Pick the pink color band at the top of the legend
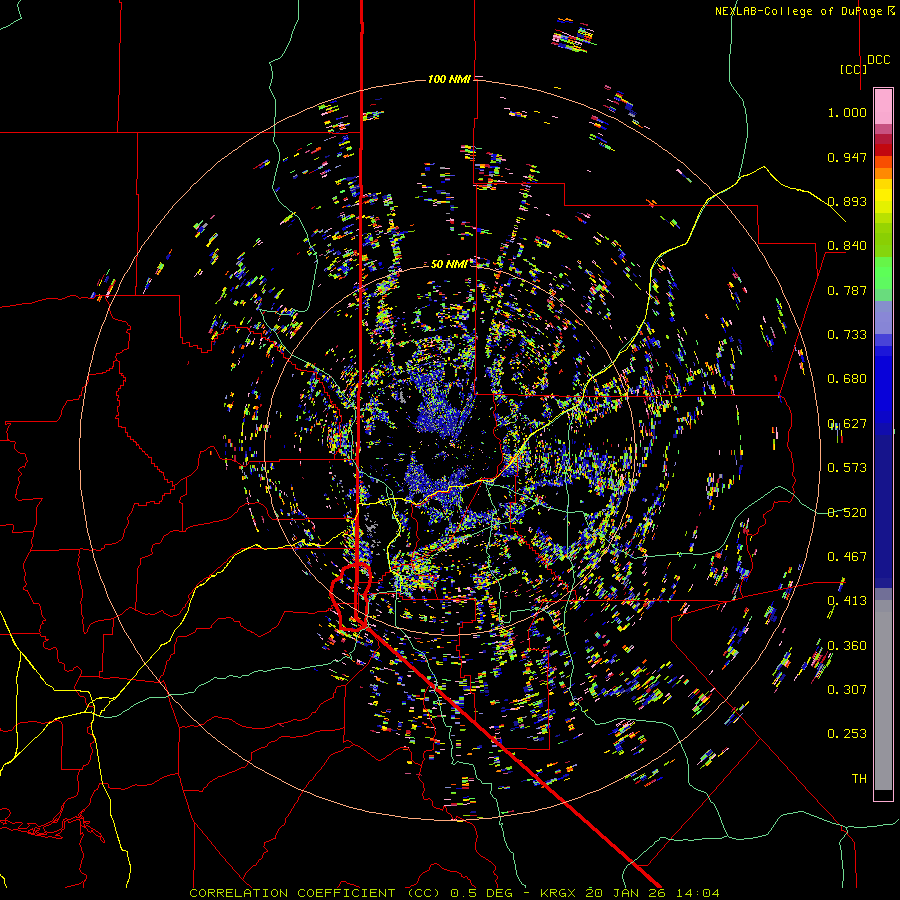This screenshot has width=900, height=900. click(883, 107)
